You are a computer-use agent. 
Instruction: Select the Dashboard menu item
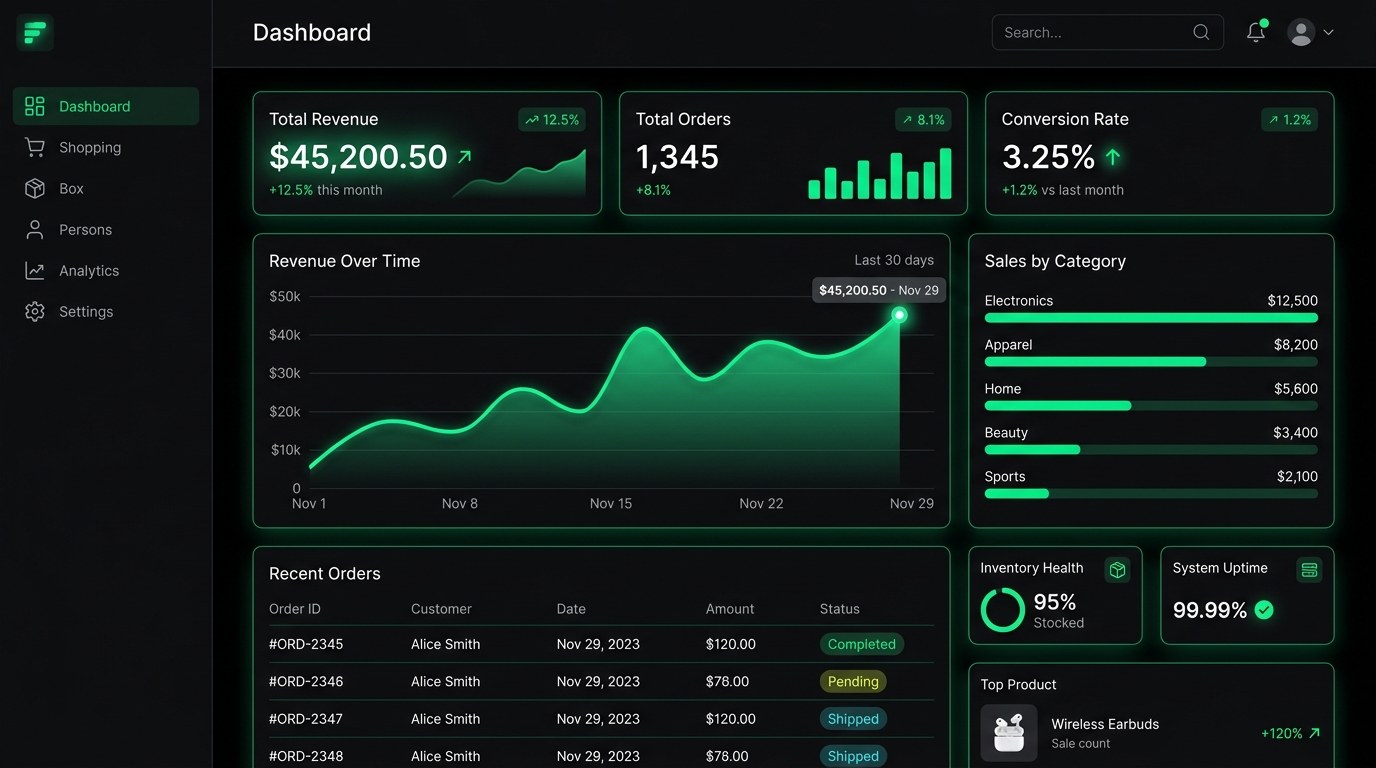(x=106, y=106)
